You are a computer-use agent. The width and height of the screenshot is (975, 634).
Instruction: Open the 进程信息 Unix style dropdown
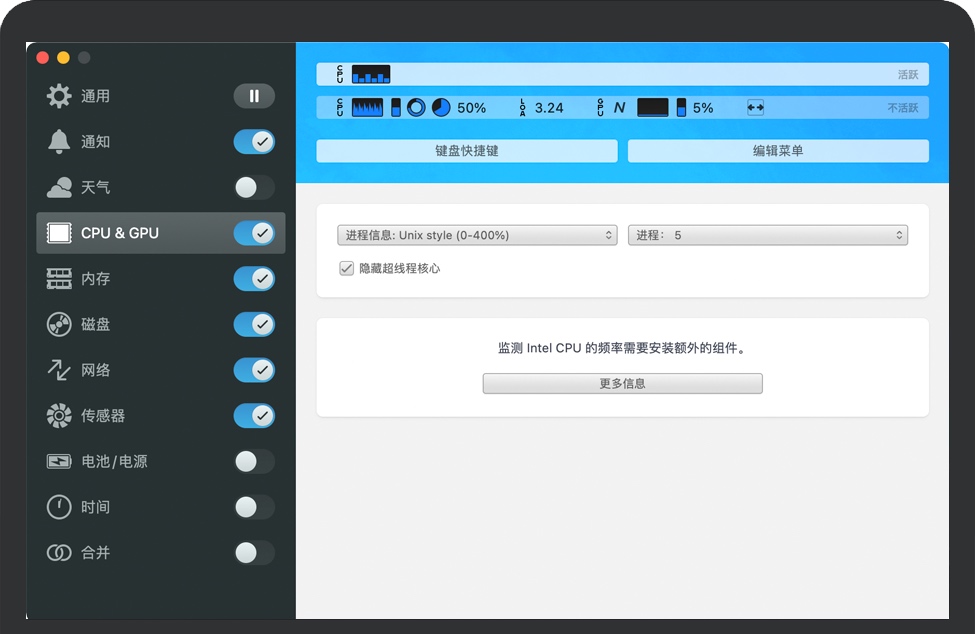(x=478, y=235)
